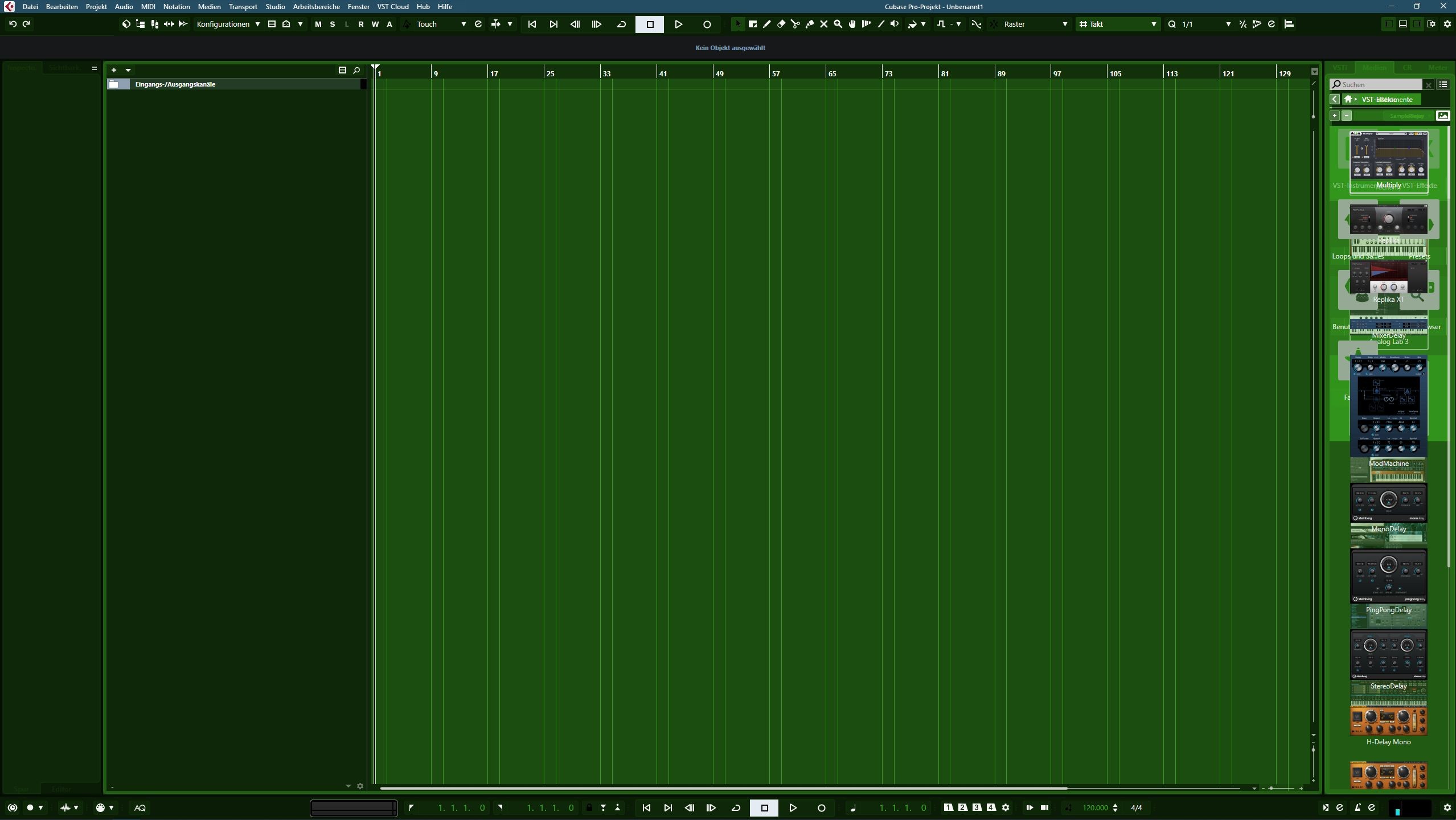1456x820 pixels.
Task: Select the Zoom magnifier tool
Action: coord(838,24)
